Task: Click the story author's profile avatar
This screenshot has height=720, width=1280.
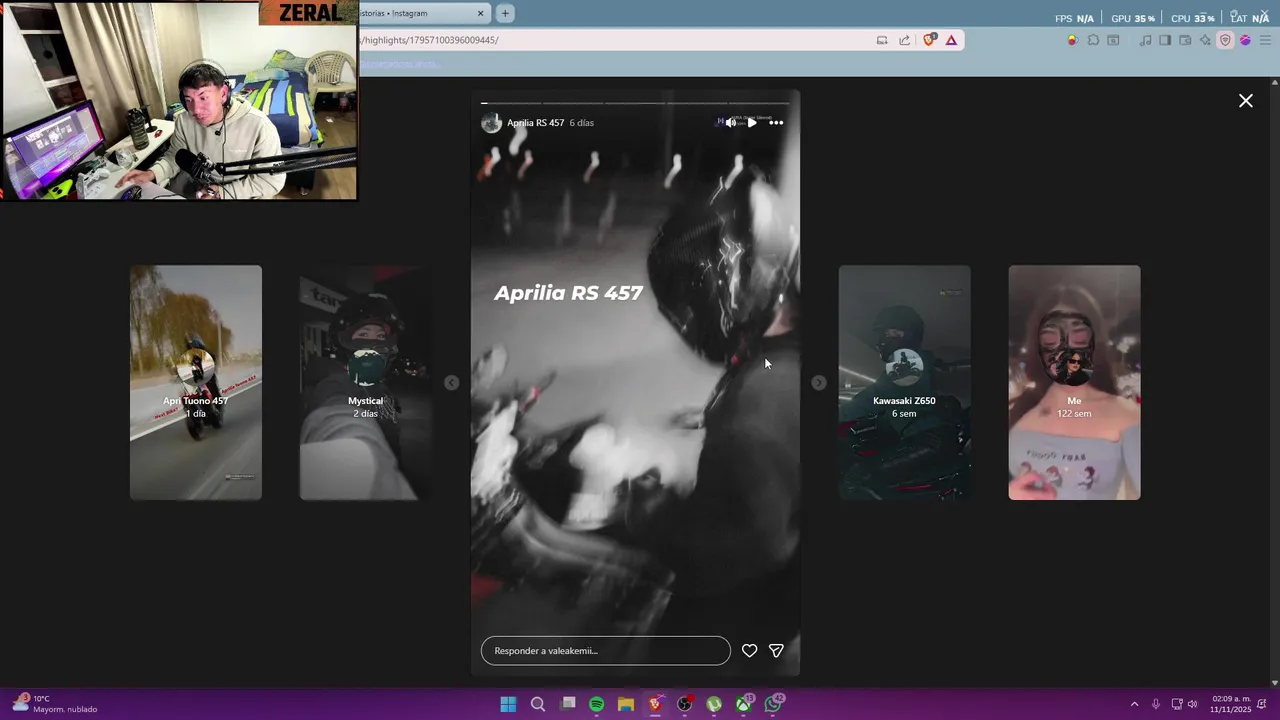Action: point(491,123)
